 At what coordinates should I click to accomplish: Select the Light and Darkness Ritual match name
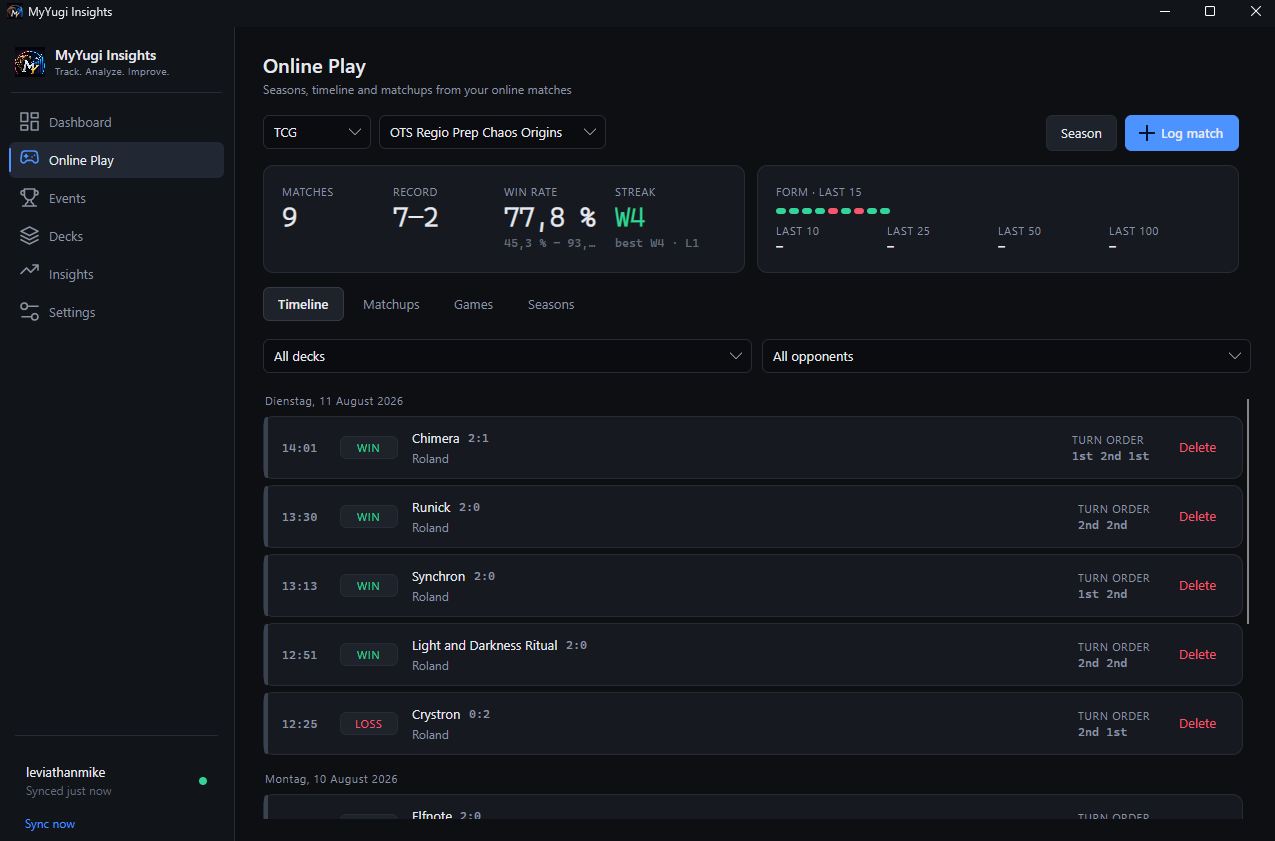[485, 645]
